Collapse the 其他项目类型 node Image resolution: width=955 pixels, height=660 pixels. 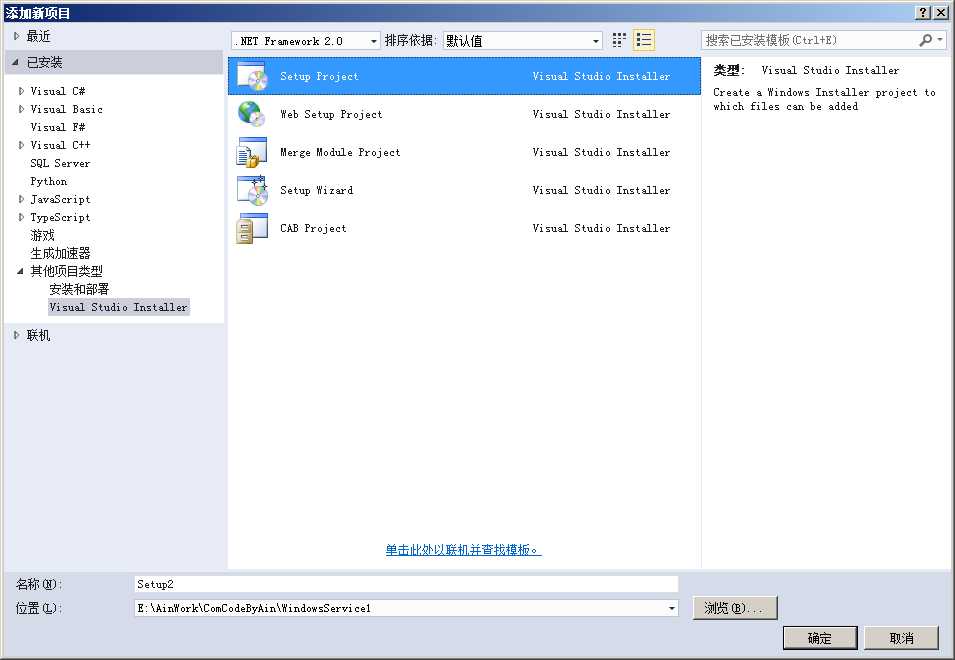pos(20,271)
